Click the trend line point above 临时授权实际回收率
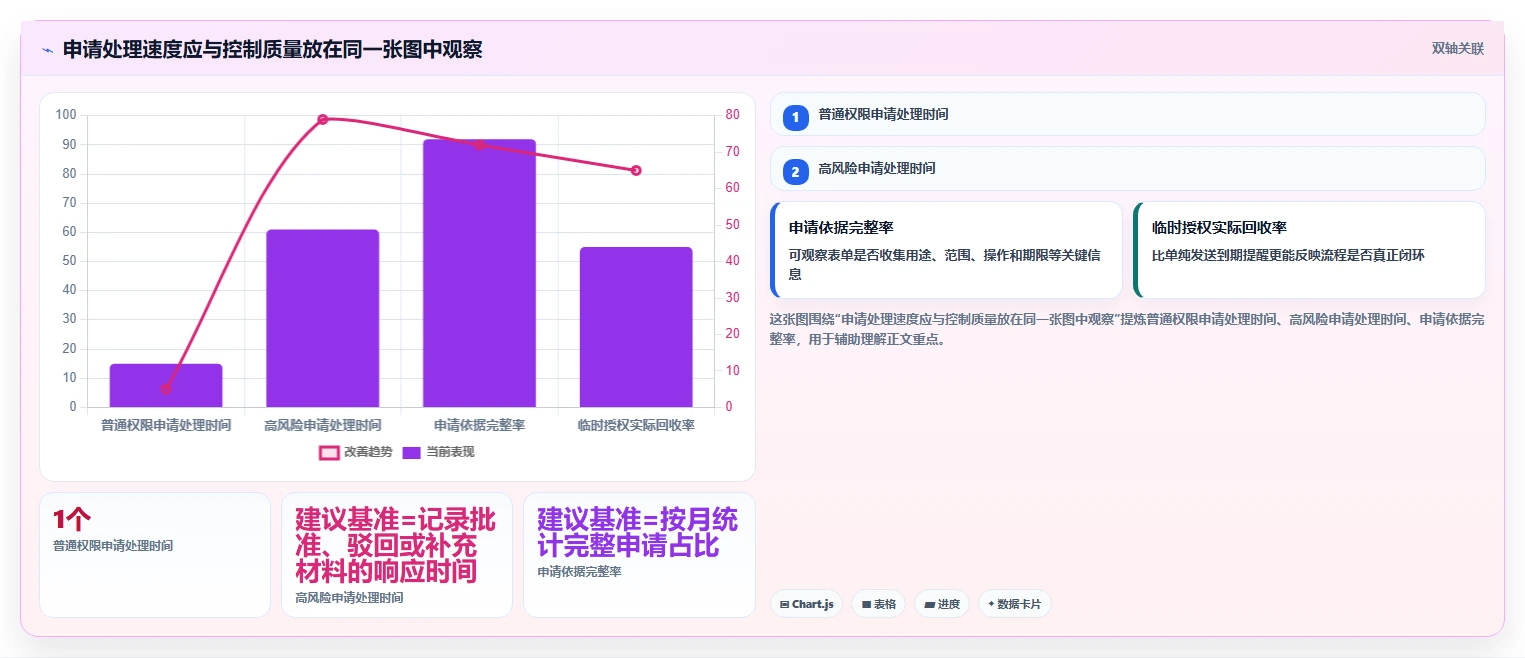Screen dimensions: 1525x658 click(x=636, y=170)
